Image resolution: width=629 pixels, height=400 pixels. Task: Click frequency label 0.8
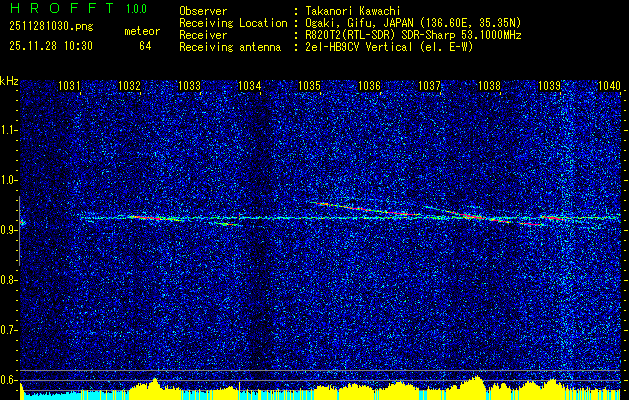[8, 280]
